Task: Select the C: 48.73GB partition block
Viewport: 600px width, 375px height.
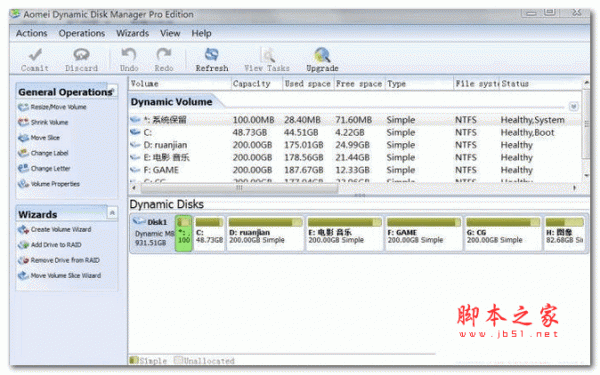Action: click(x=209, y=233)
